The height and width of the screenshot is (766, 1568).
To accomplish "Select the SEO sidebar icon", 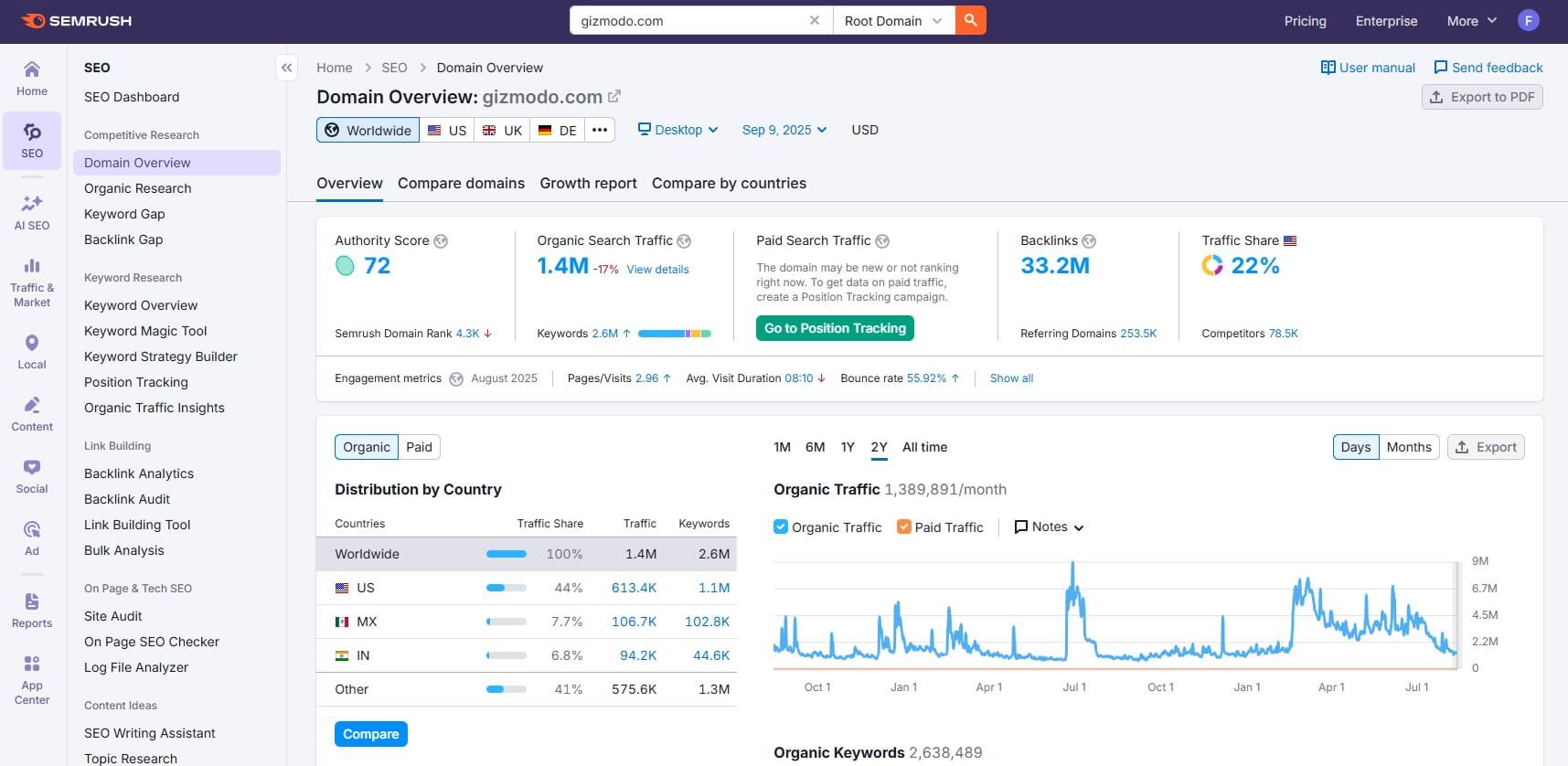I will (32, 141).
